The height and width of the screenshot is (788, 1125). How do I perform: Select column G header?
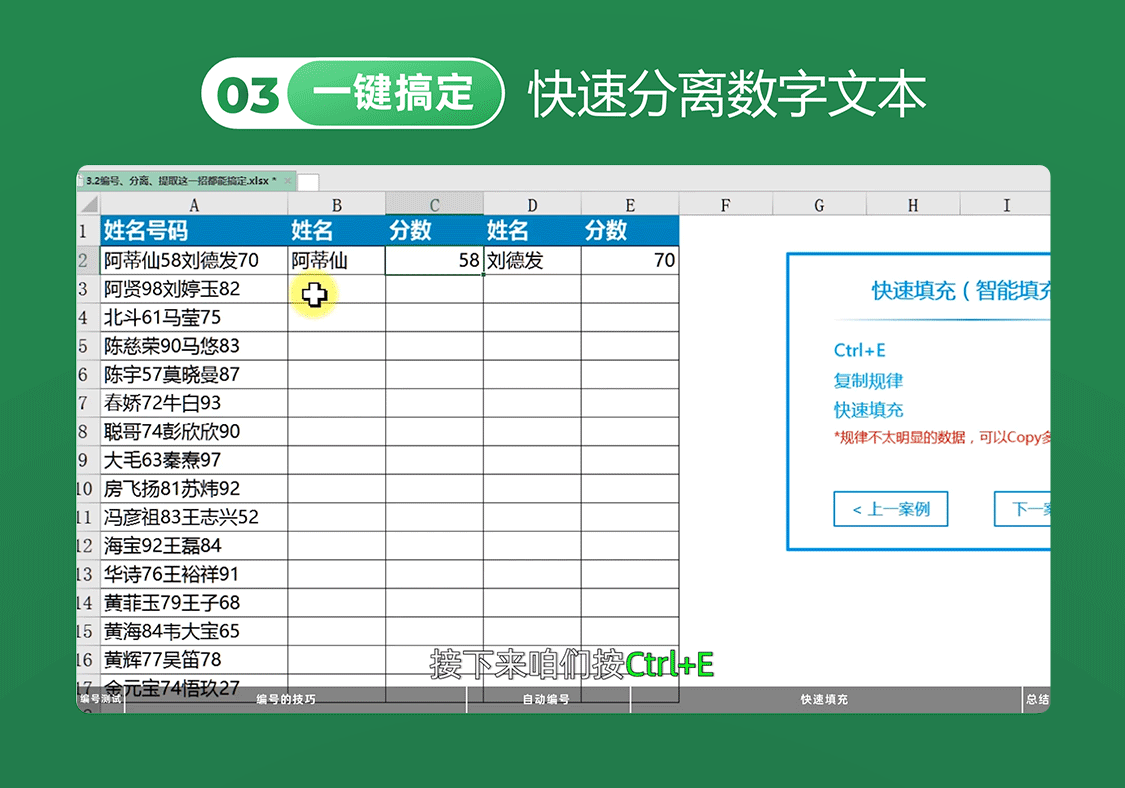pyautogui.click(x=819, y=205)
